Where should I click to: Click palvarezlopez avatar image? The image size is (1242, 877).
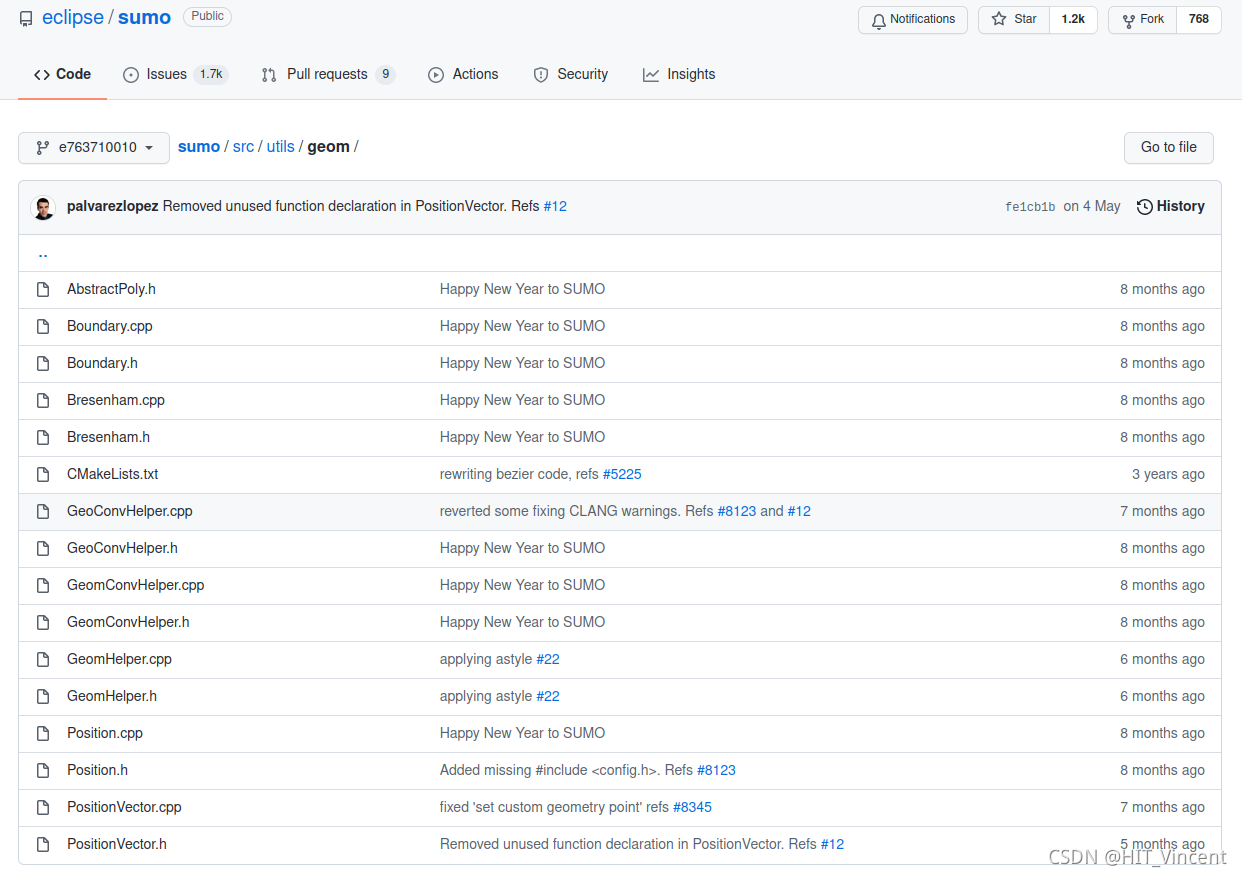click(43, 207)
